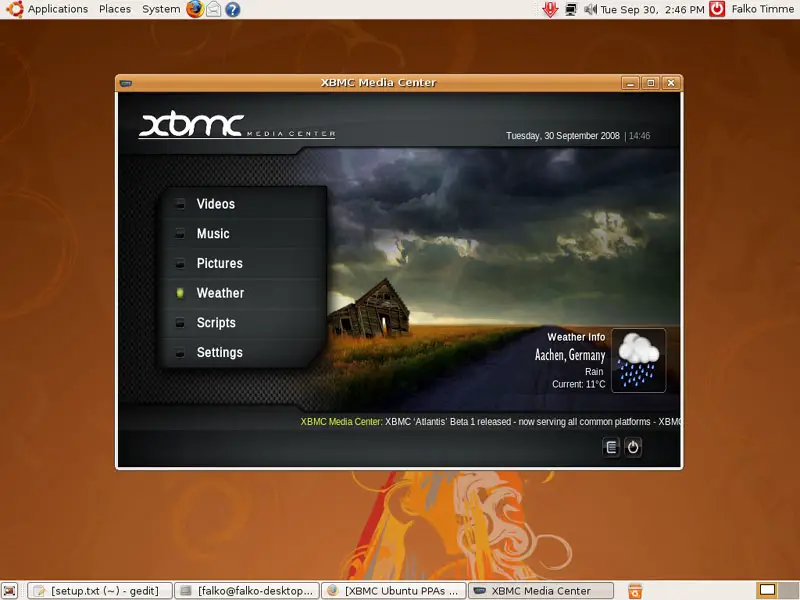Screen dimensions: 800x600
Task: Click the network connection tray icon
Action: pos(571,9)
